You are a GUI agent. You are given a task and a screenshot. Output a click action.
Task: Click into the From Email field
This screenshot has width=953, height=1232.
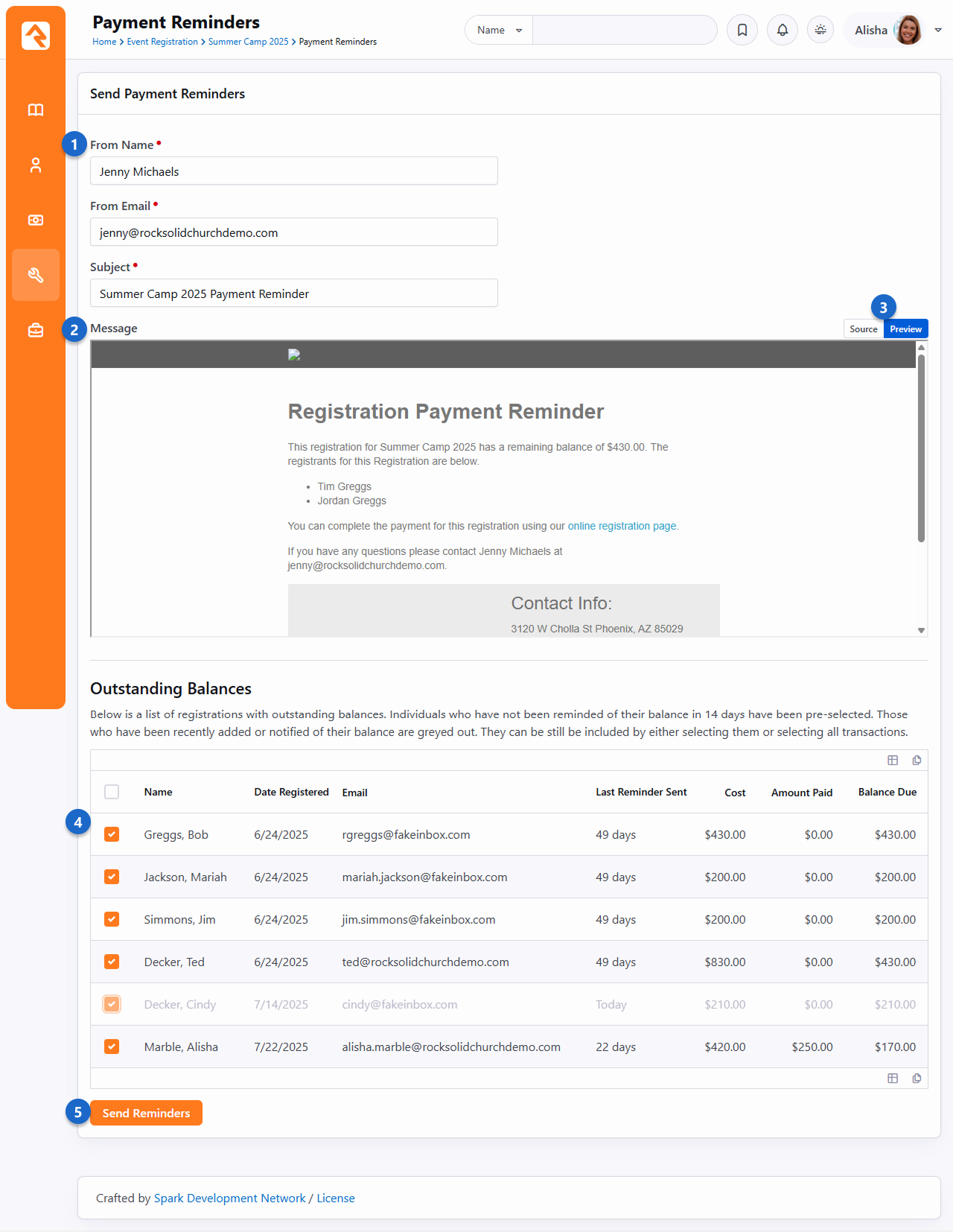[x=293, y=232]
